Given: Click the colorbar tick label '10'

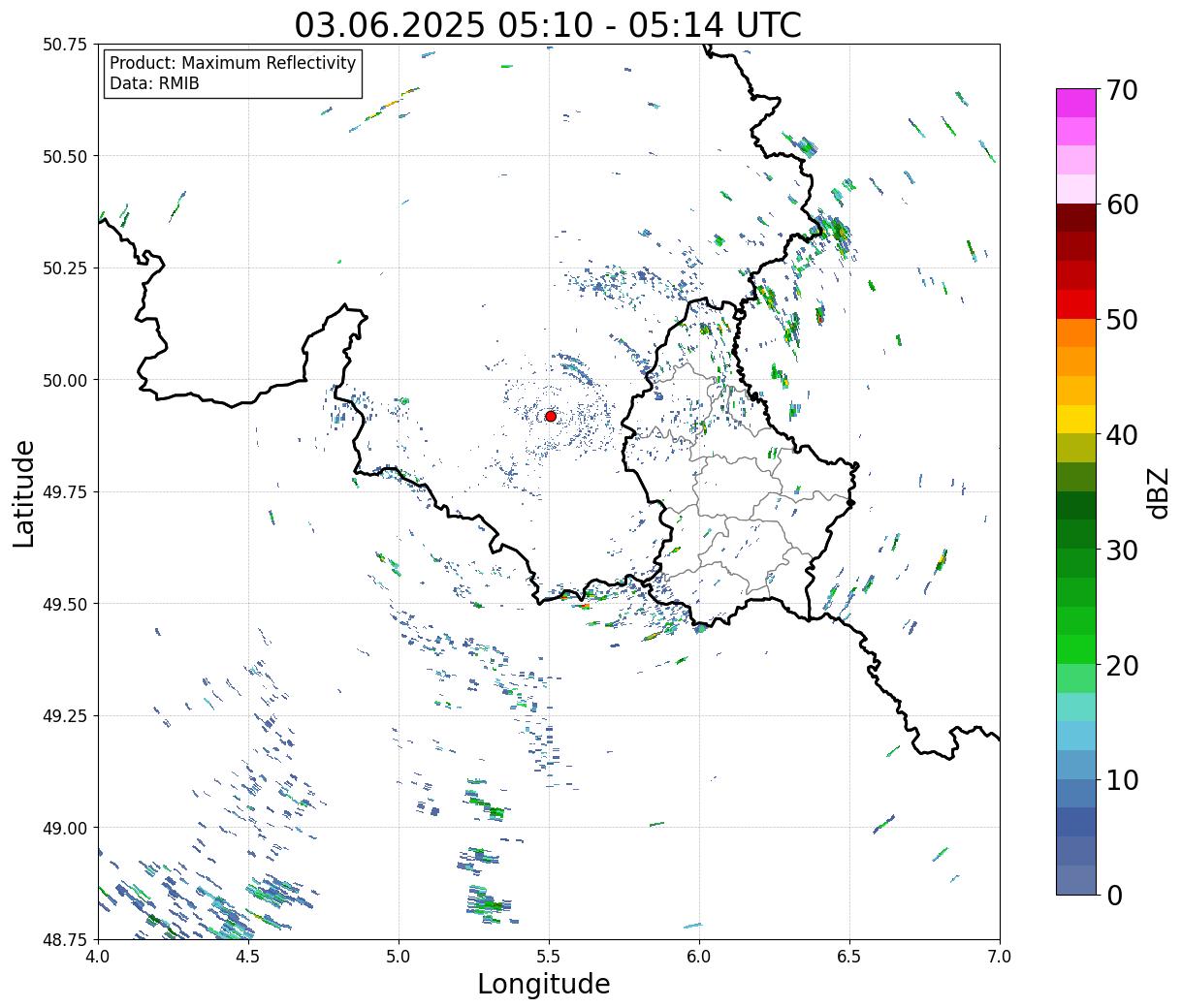Looking at the screenshot, I should coord(1122,780).
